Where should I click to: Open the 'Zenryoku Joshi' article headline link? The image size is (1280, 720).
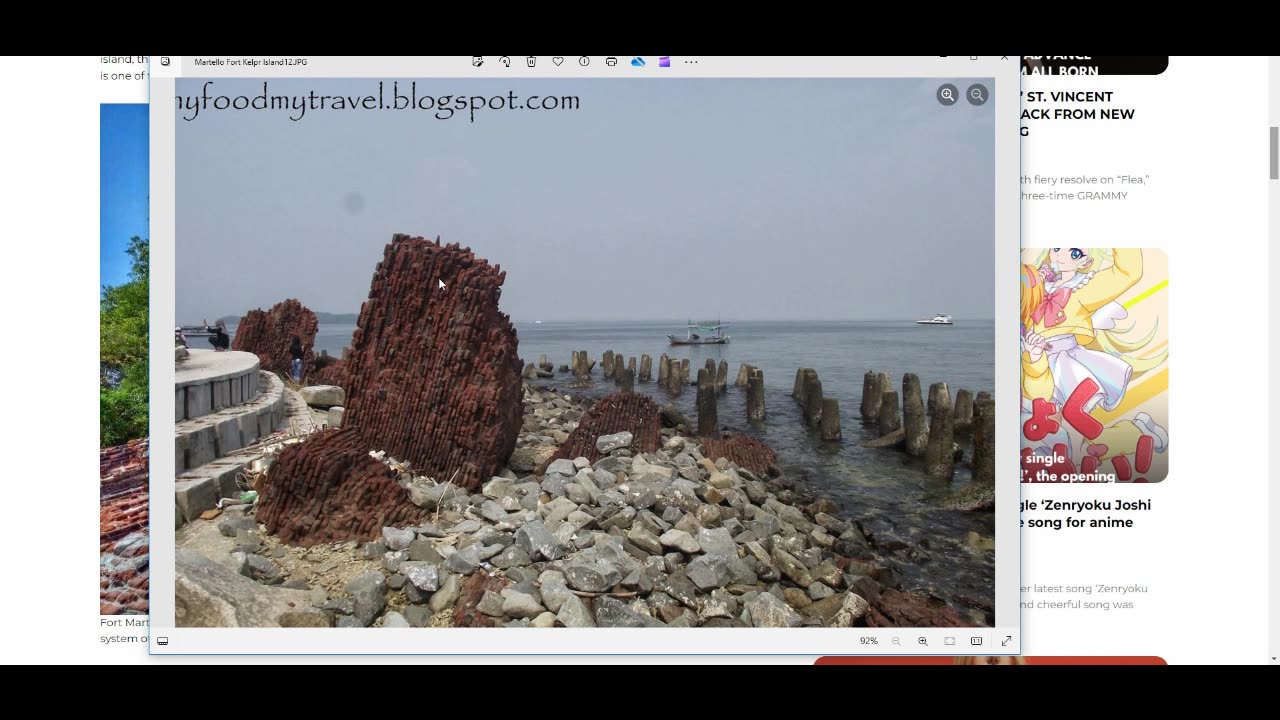coord(1086,514)
